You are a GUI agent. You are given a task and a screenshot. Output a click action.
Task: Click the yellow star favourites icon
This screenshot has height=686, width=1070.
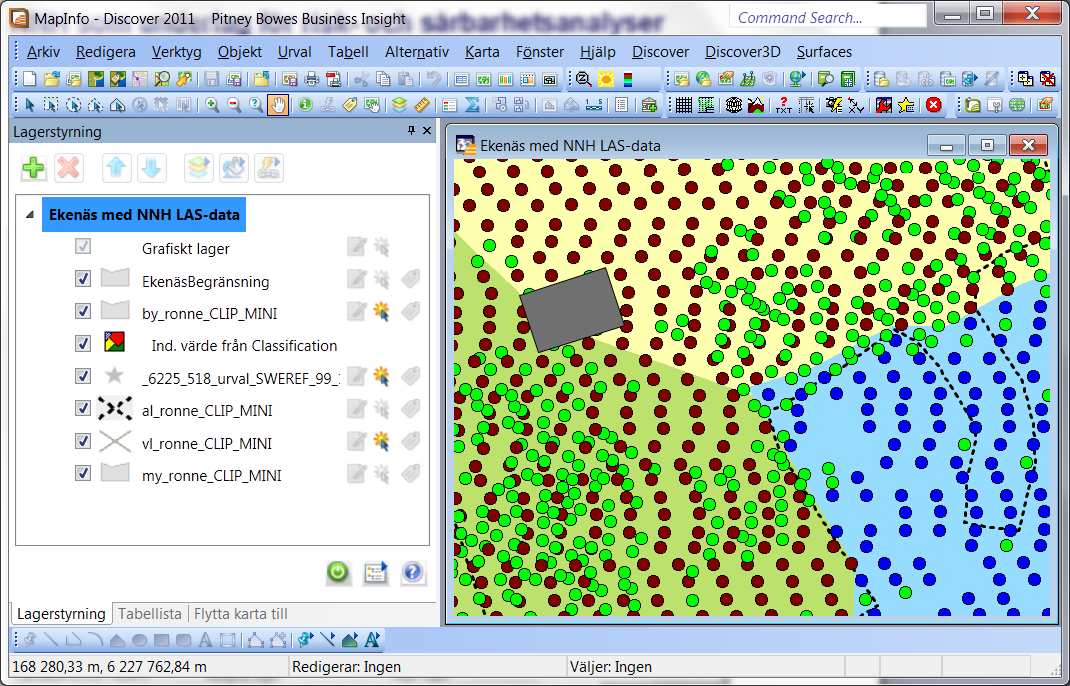[906, 105]
